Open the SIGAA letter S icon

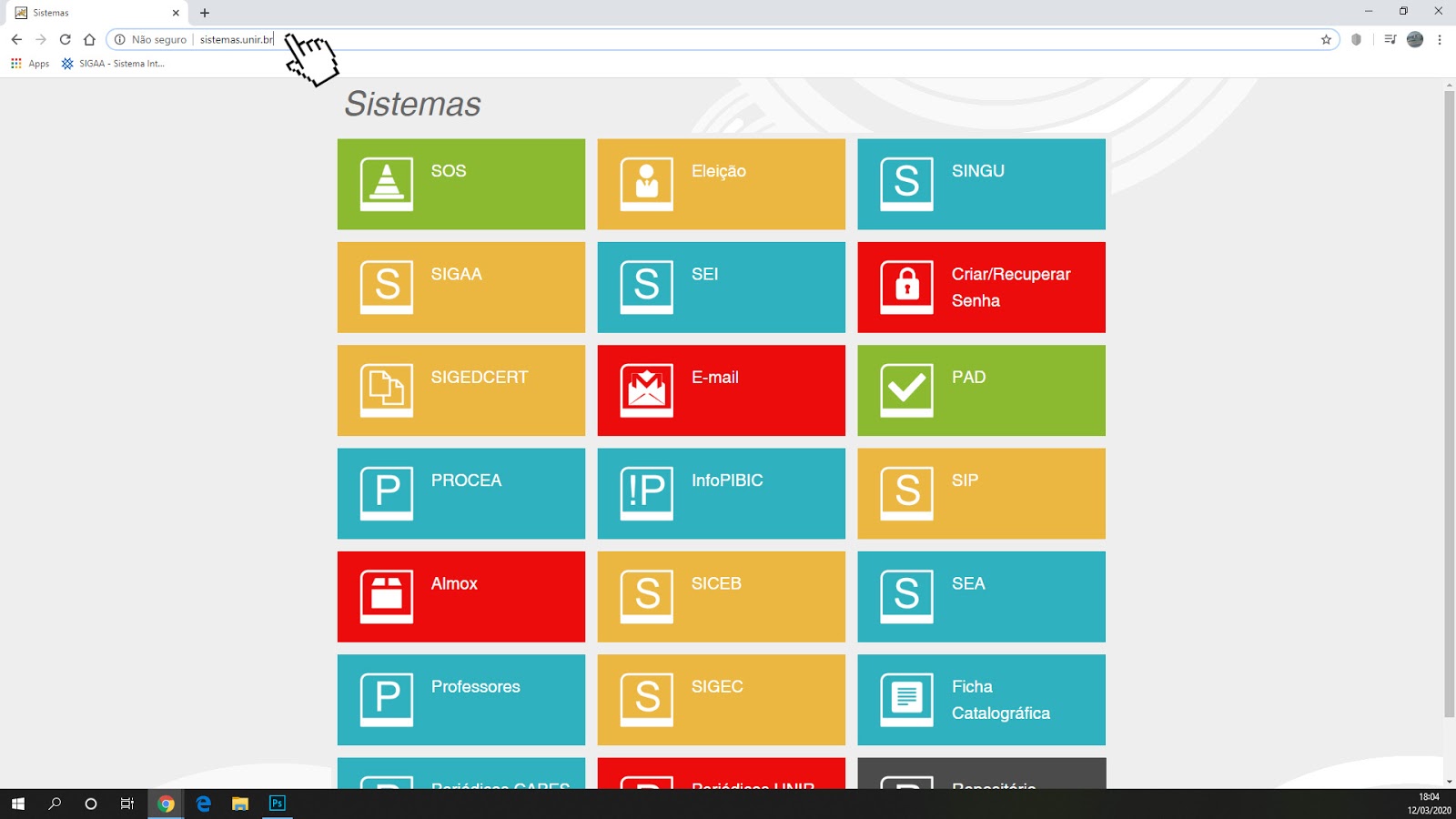coord(387,288)
